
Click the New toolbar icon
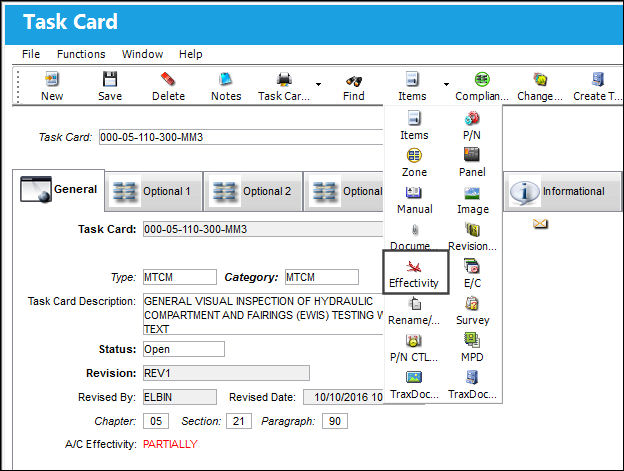pyautogui.click(x=52, y=80)
